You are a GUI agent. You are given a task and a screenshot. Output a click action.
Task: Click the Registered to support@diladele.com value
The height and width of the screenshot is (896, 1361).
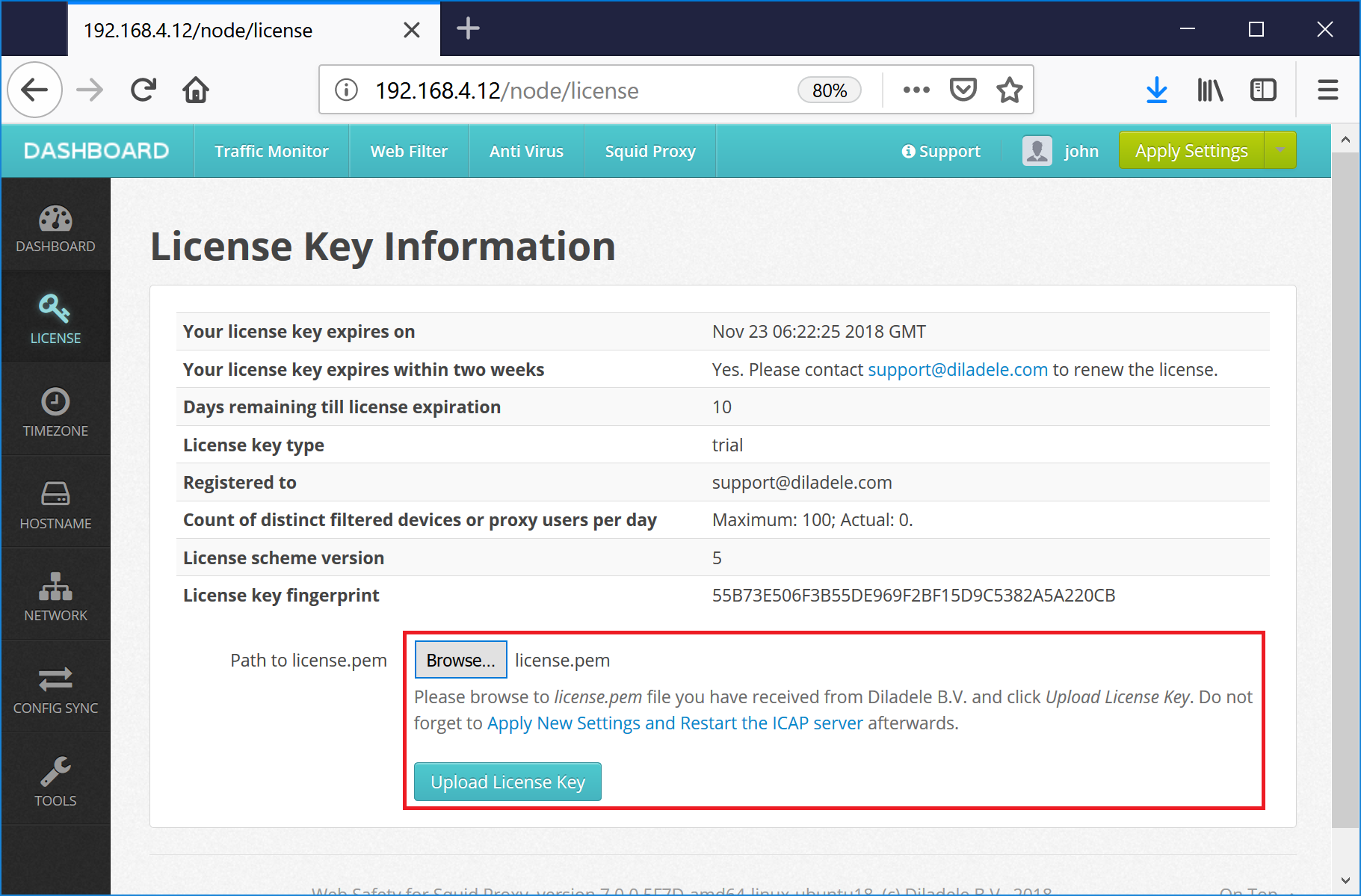pos(802,482)
